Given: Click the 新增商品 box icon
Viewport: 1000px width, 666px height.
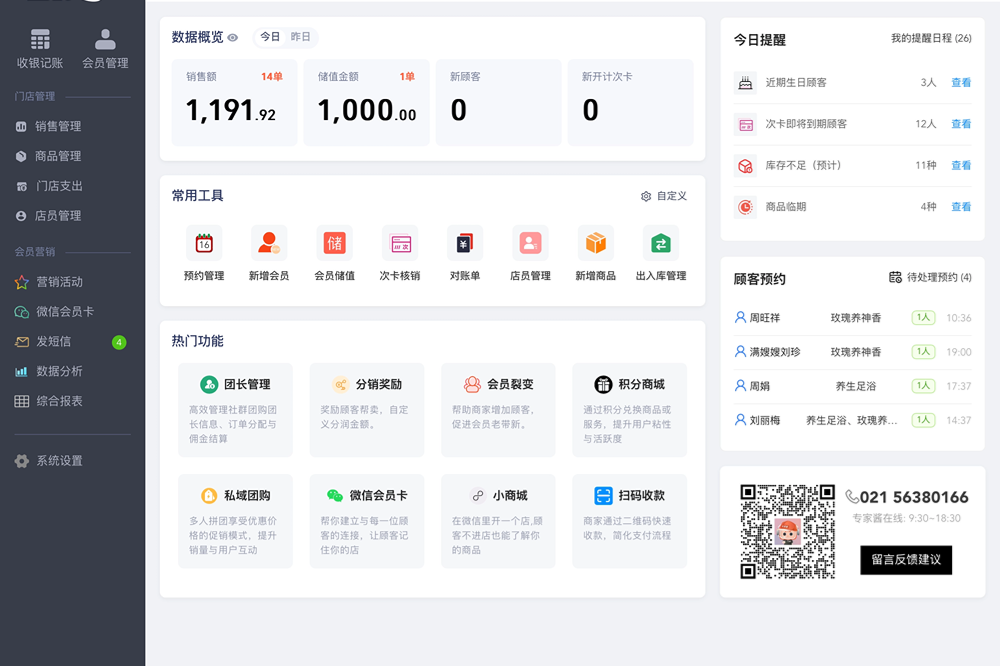Looking at the screenshot, I should 596,243.
